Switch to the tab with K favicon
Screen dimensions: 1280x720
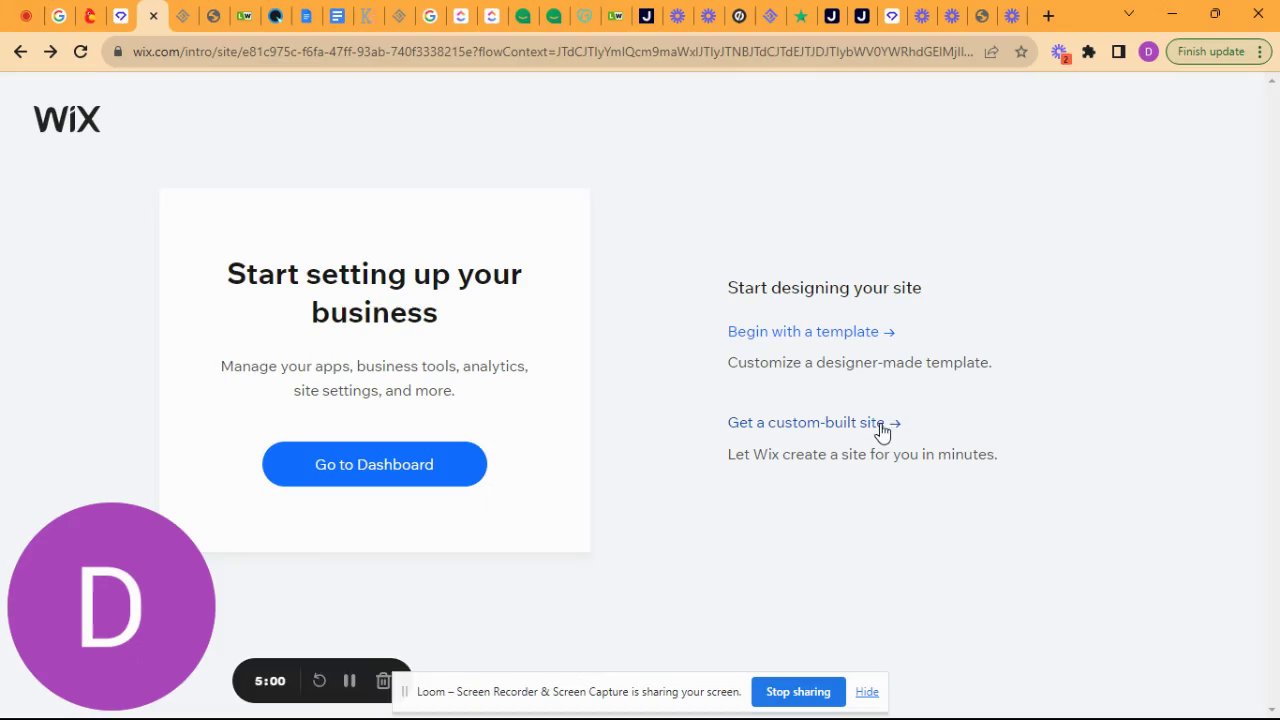tap(367, 16)
